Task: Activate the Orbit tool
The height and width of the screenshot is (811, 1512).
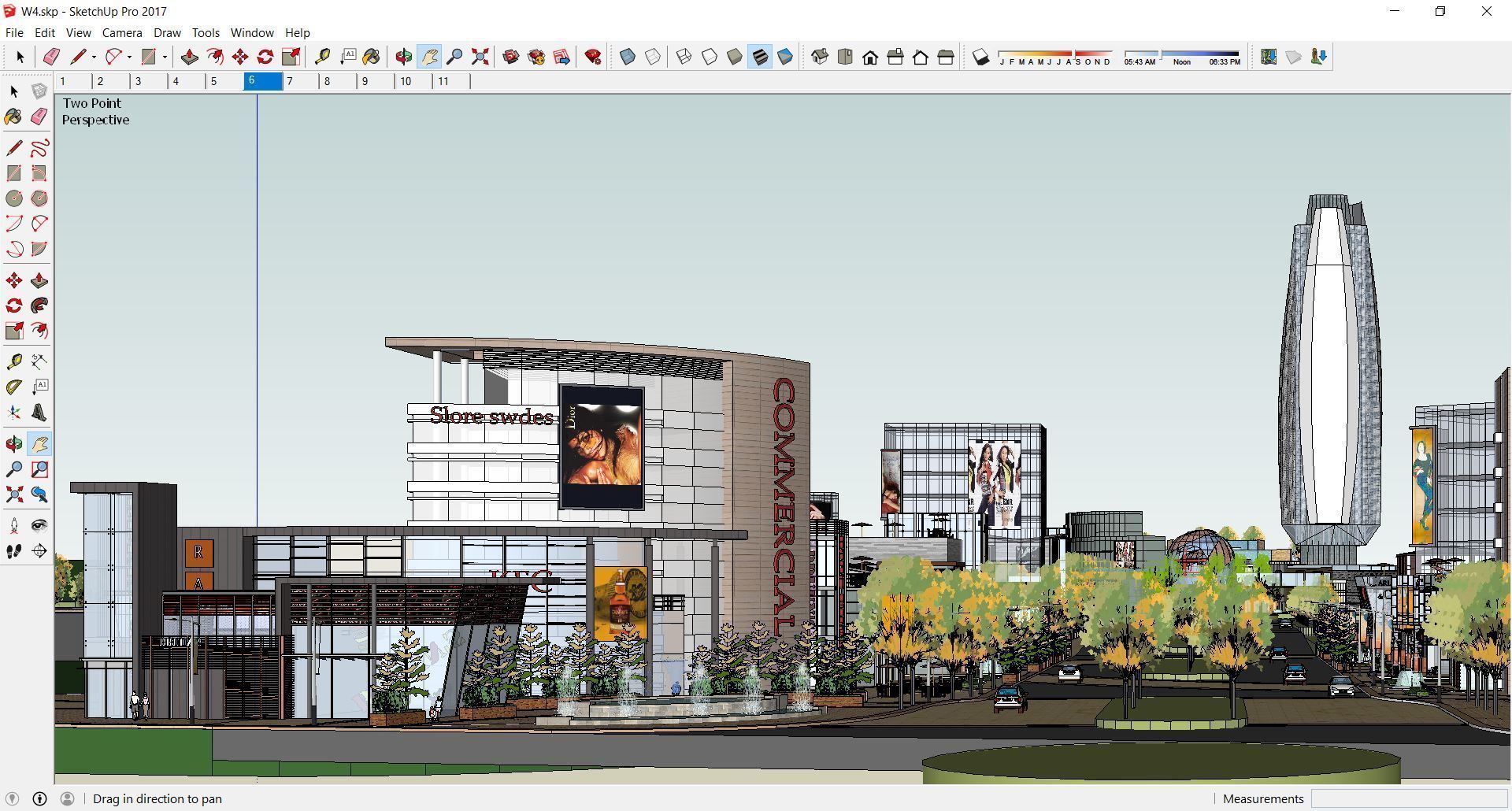Action: (x=403, y=57)
